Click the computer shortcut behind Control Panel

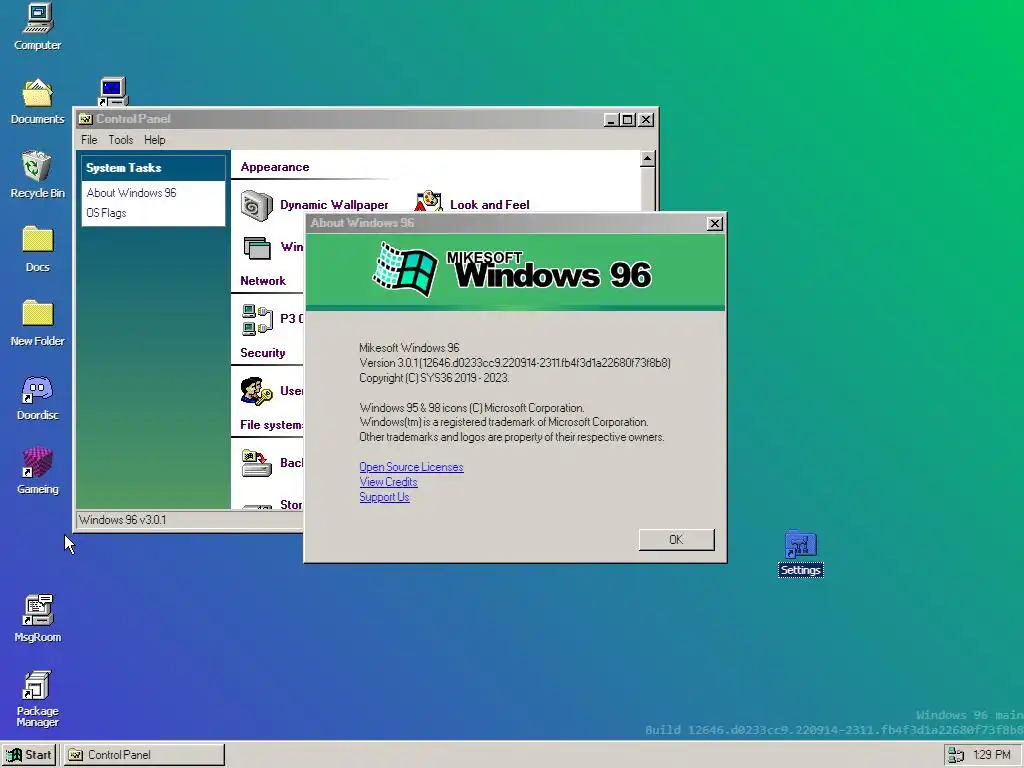click(x=113, y=91)
